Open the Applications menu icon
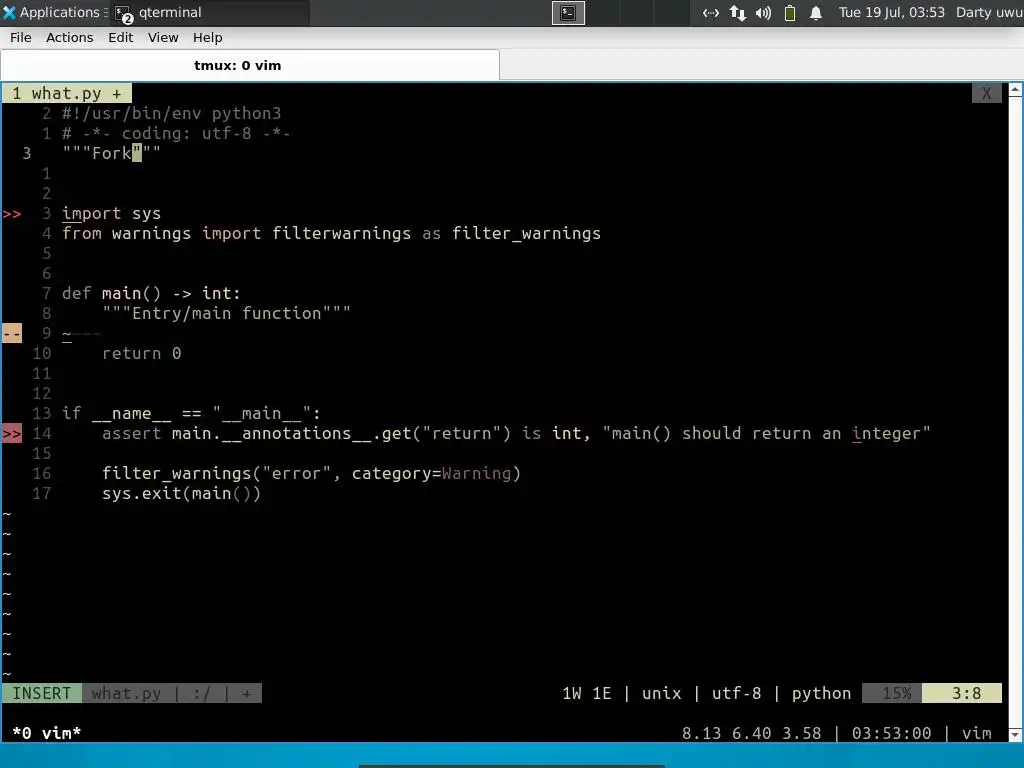Viewport: 1024px width, 768px height. (9, 12)
